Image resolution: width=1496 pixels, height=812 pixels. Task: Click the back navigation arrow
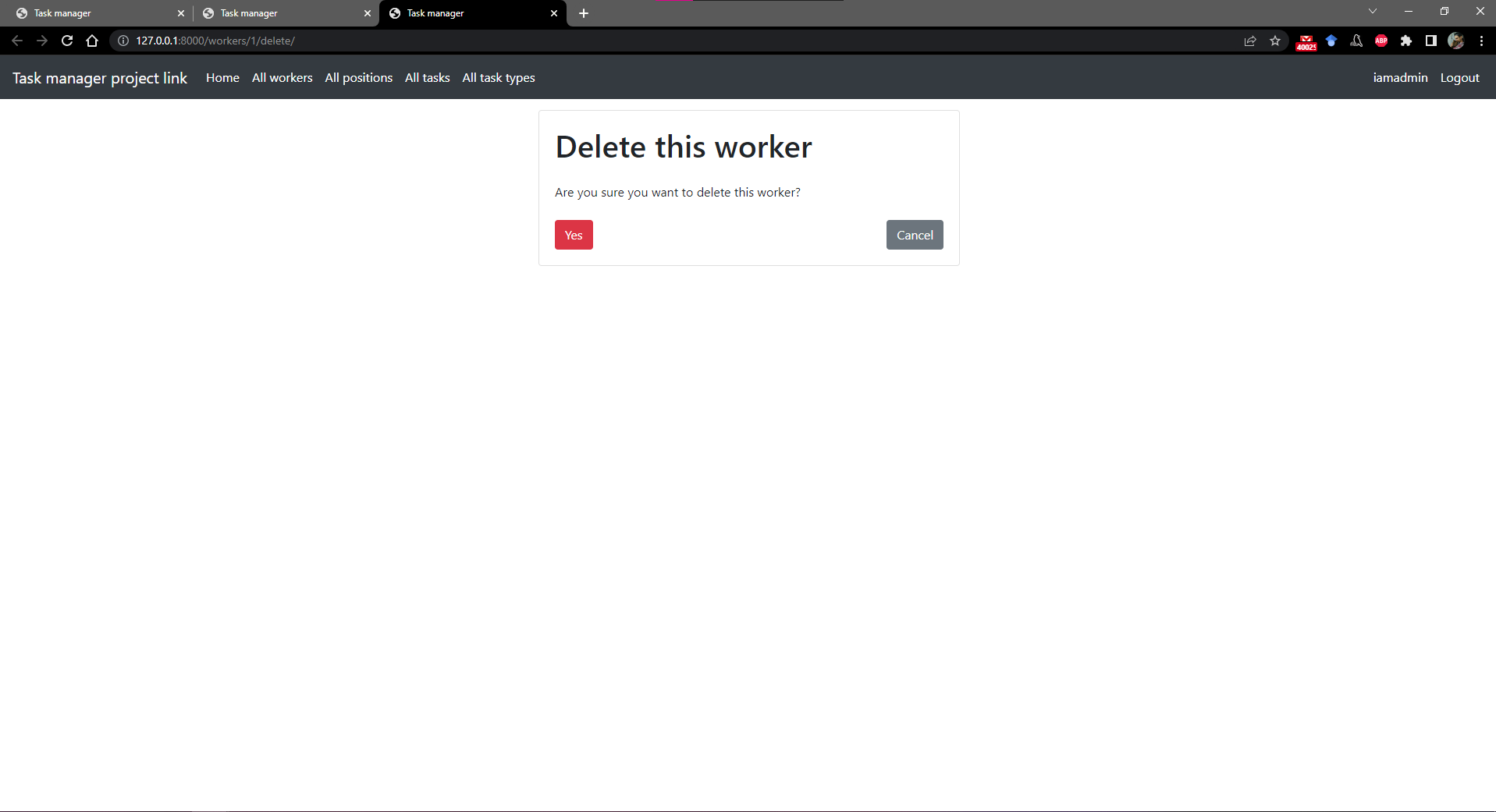tap(17, 41)
